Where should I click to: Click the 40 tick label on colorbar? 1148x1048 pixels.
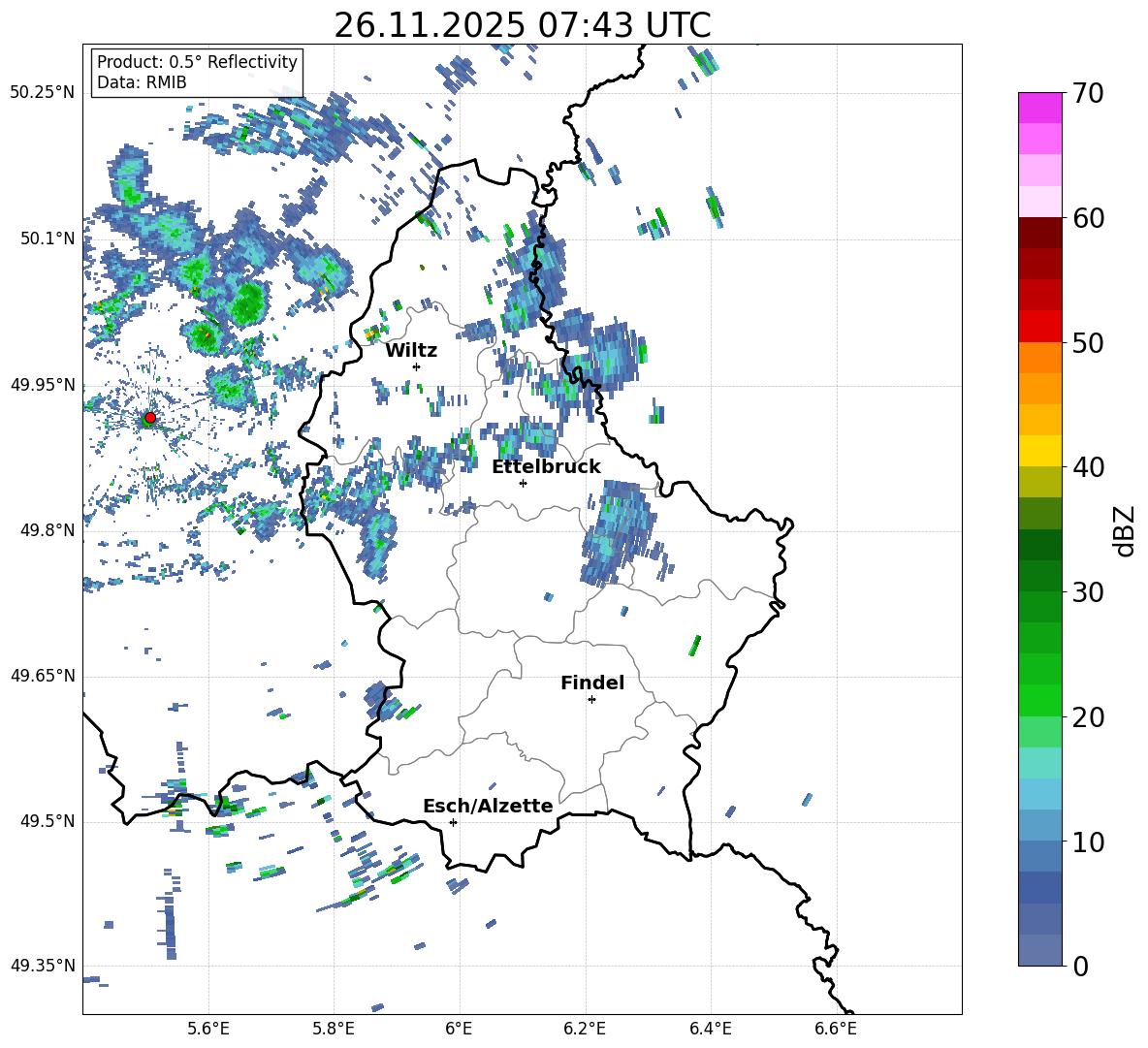click(1088, 467)
